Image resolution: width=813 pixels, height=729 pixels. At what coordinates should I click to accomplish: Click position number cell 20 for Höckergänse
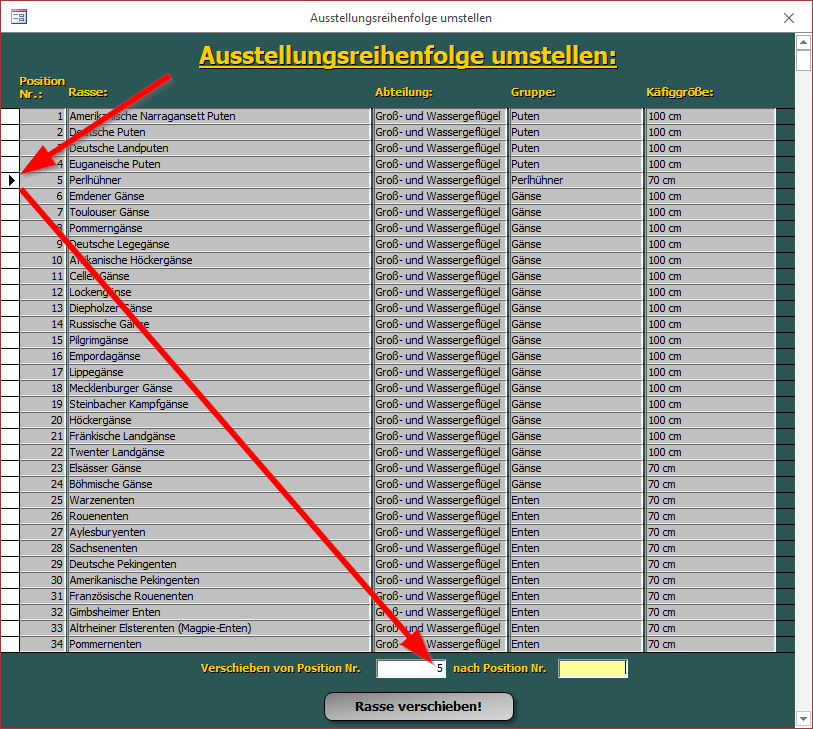[x=43, y=420]
